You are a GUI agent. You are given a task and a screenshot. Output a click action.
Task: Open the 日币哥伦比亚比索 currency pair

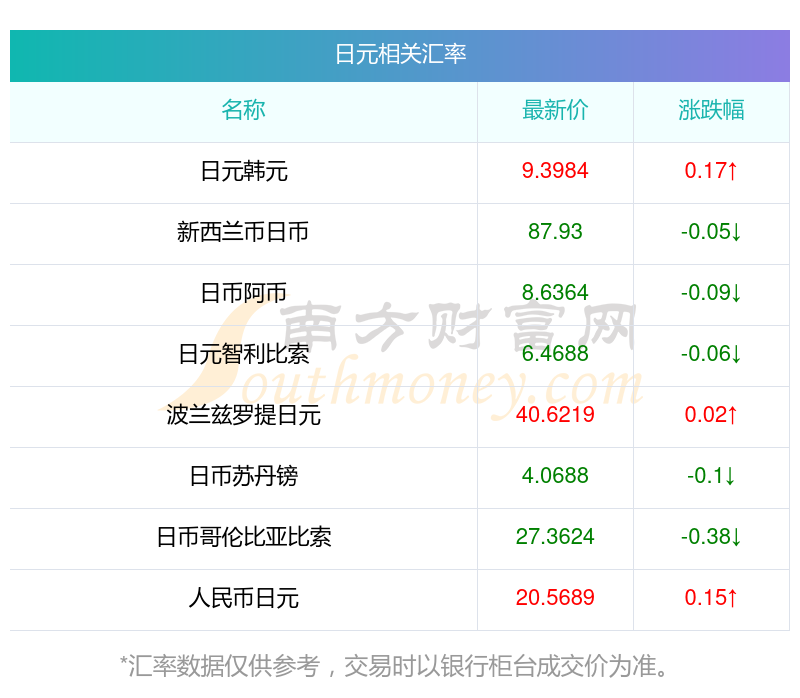coord(244,537)
